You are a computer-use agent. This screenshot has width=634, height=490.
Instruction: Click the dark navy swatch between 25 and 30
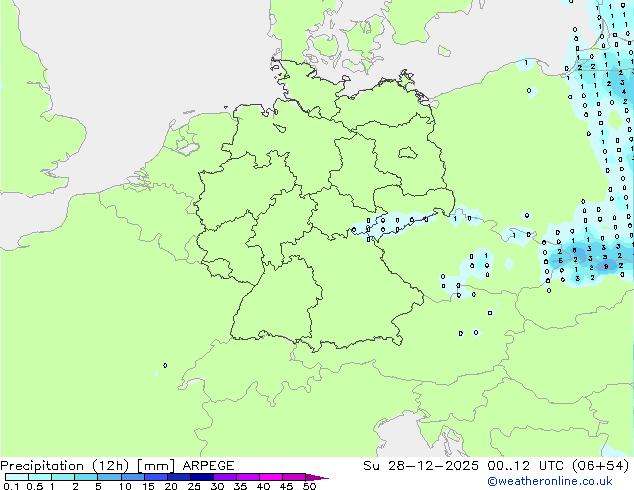click(x=201, y=477)
